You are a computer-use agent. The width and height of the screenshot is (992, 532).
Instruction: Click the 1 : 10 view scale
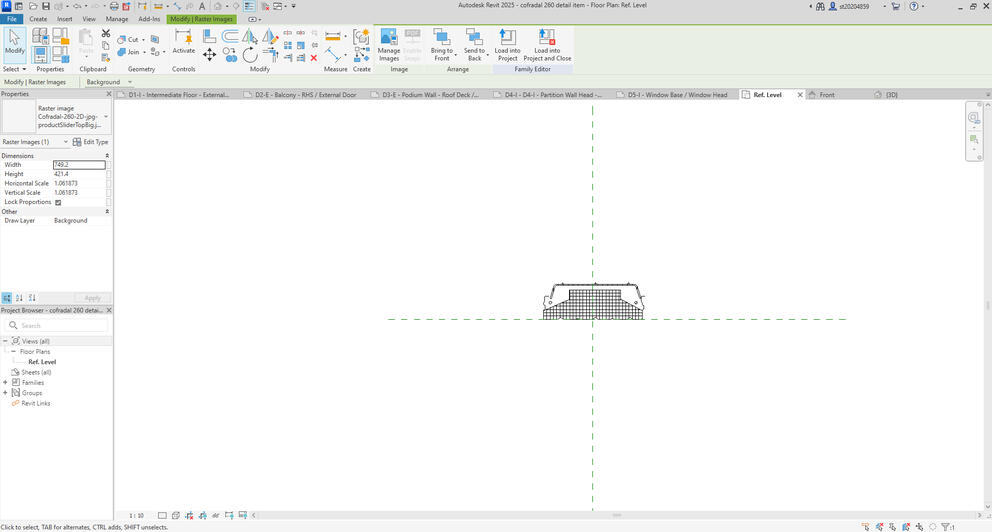(x=136, y=516)
